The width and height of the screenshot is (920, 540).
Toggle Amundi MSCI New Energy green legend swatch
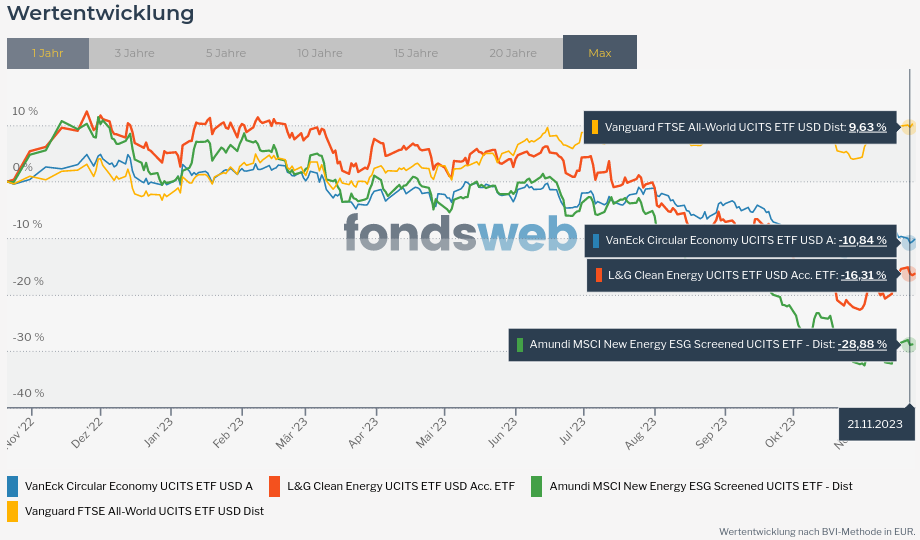tap(537, 486)
